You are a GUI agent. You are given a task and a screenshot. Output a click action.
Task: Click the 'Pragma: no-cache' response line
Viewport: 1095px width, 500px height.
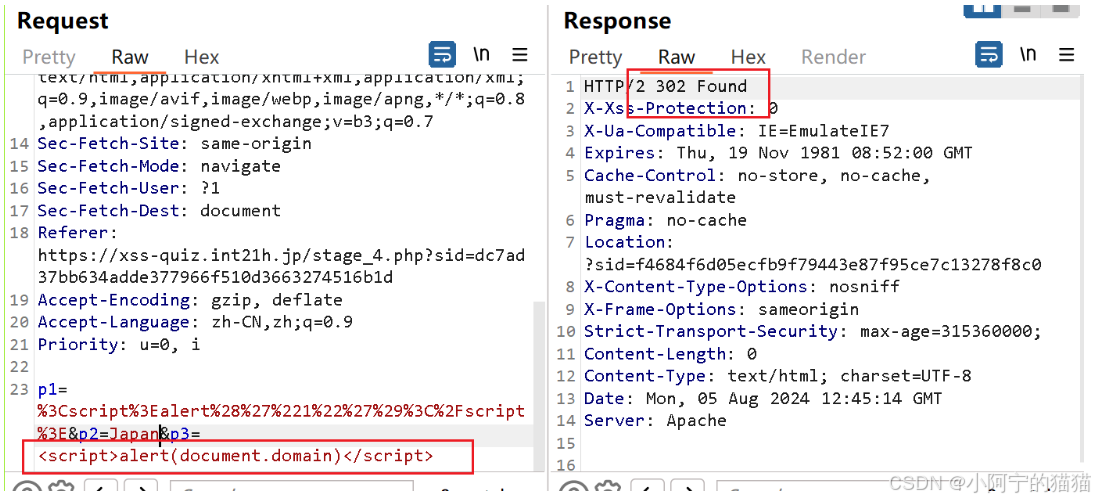[x=666, y=220]
